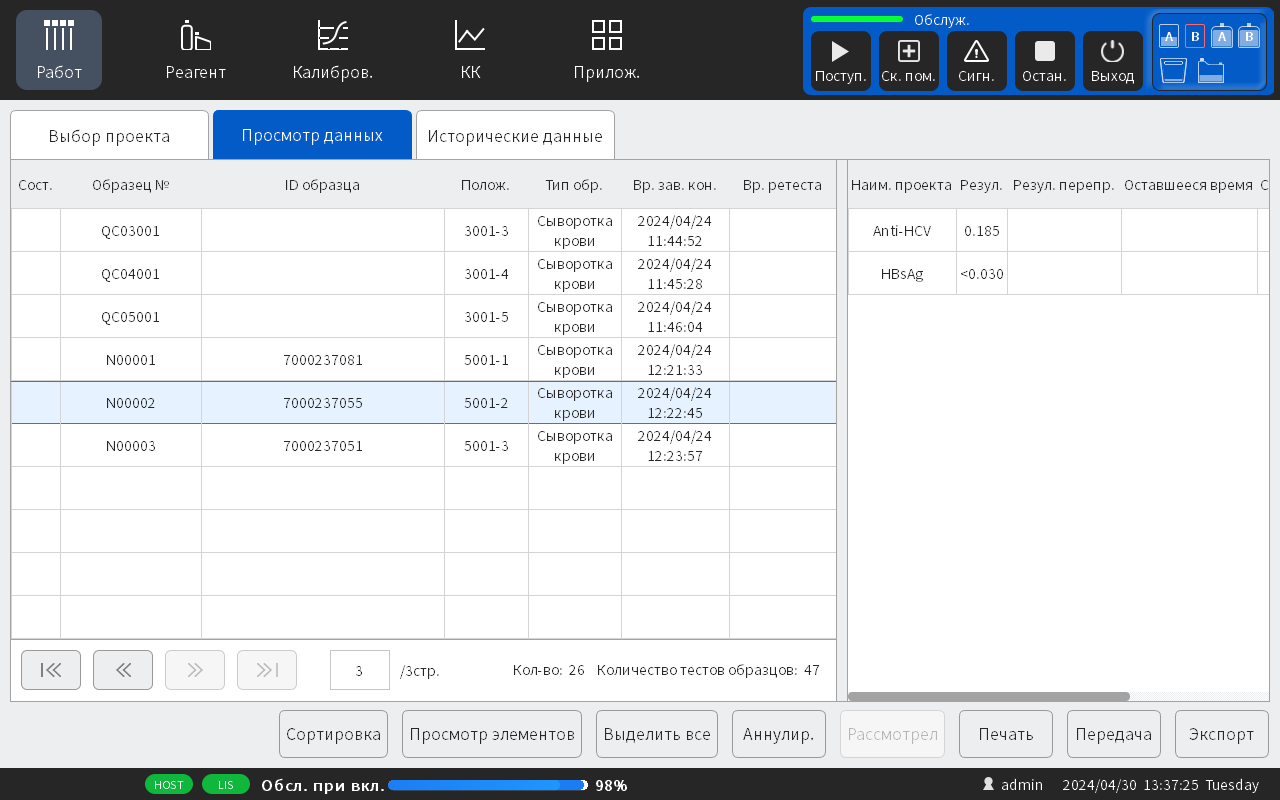The image size is (1280, 800).
Task: Click the page number input field
Action: click(x=360, y=670)
